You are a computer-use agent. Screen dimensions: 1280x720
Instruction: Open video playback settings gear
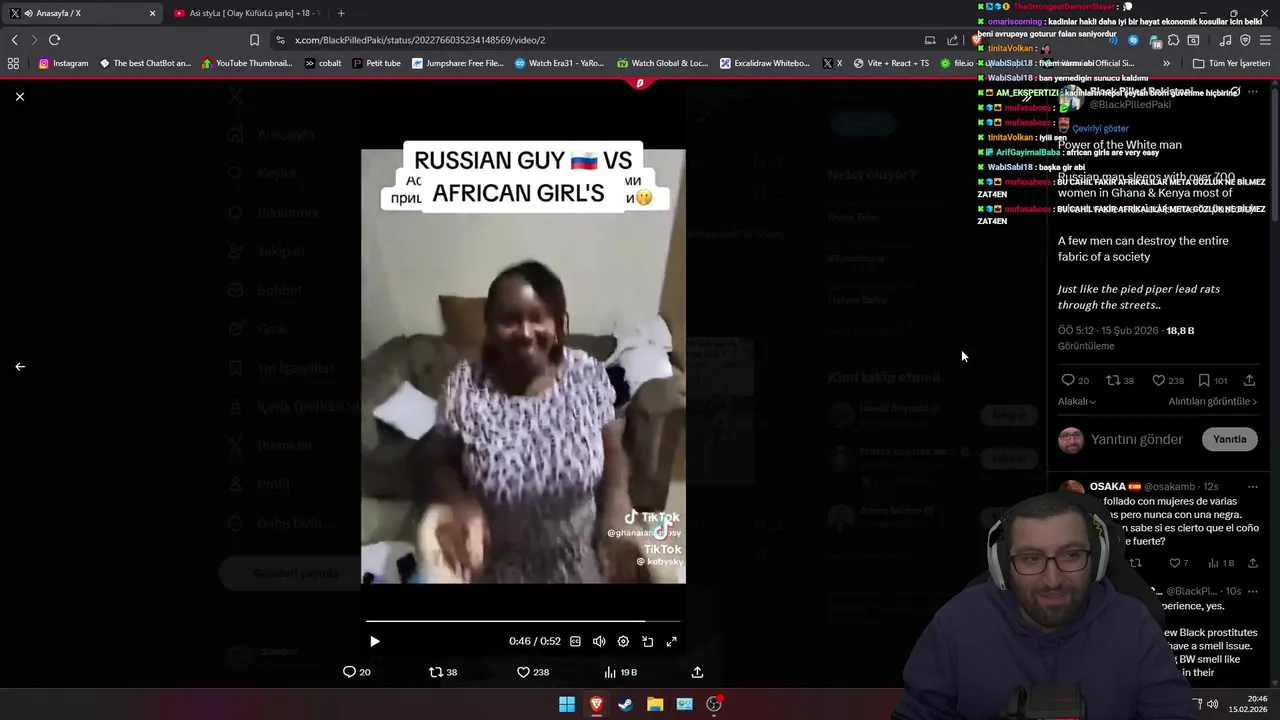point(623,641)
